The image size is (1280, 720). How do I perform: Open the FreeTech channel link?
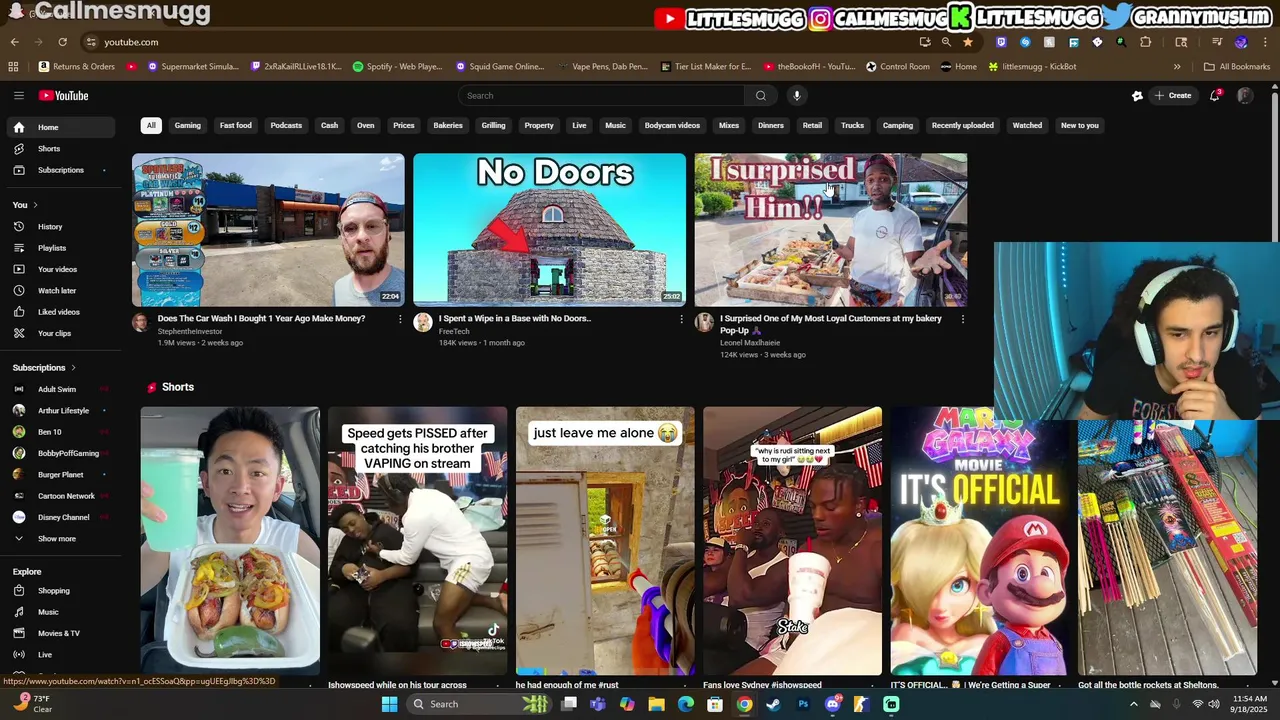pos(454,331)
